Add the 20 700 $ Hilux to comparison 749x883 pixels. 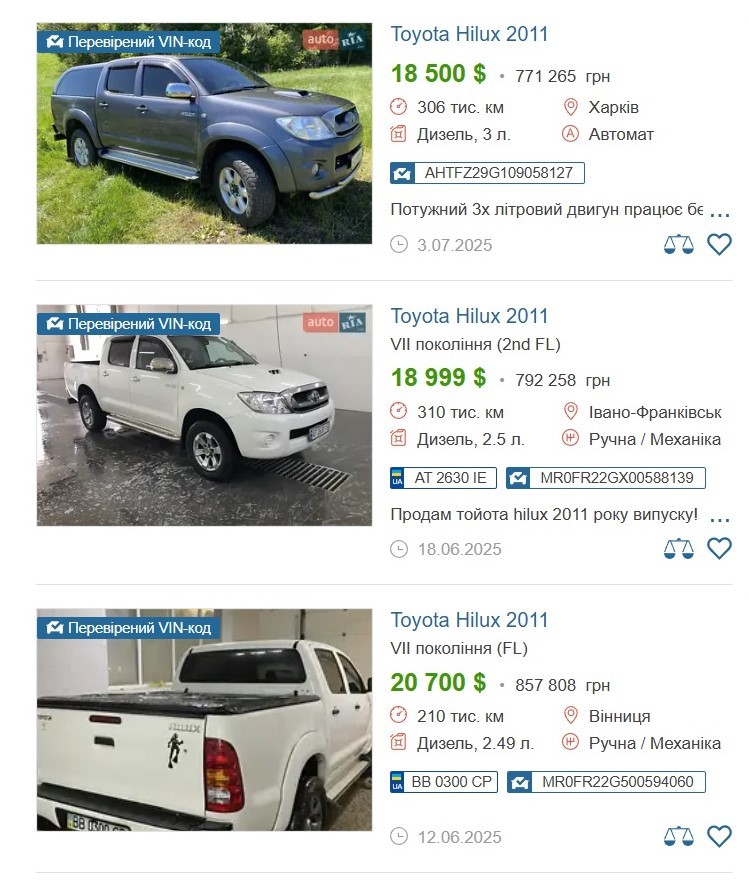[679, 837]
